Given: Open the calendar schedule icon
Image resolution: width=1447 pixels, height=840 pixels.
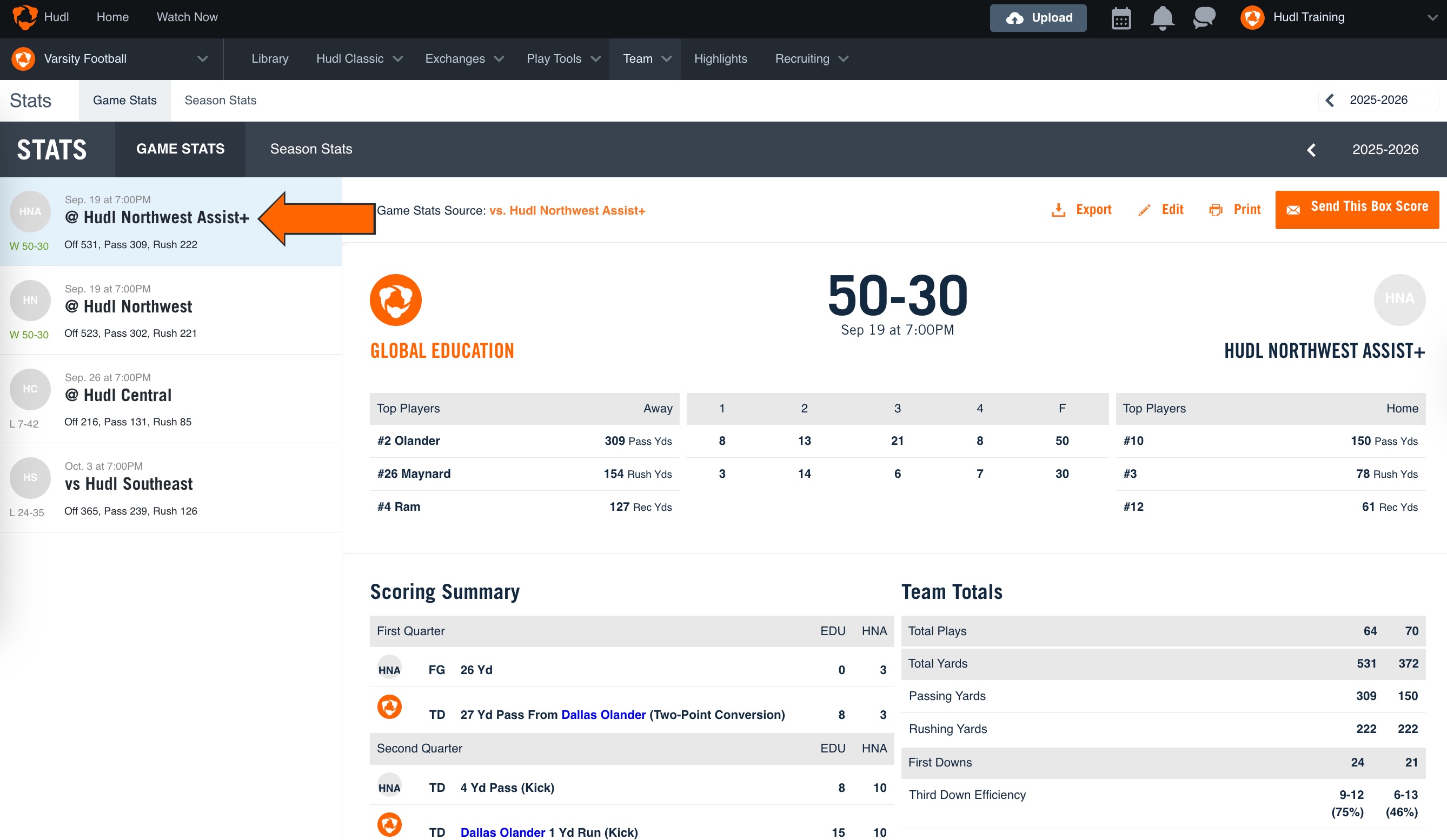Looking at the screenshot, I should 1120,18.
